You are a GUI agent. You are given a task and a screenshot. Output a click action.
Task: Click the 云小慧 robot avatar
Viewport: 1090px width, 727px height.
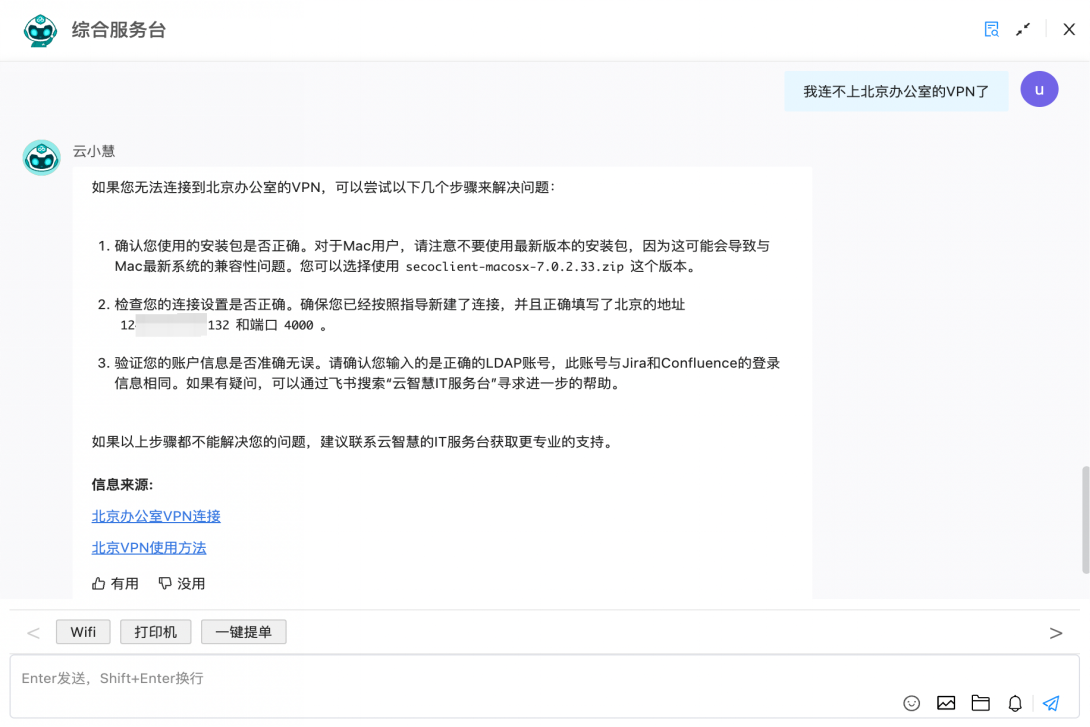(41, 157)
